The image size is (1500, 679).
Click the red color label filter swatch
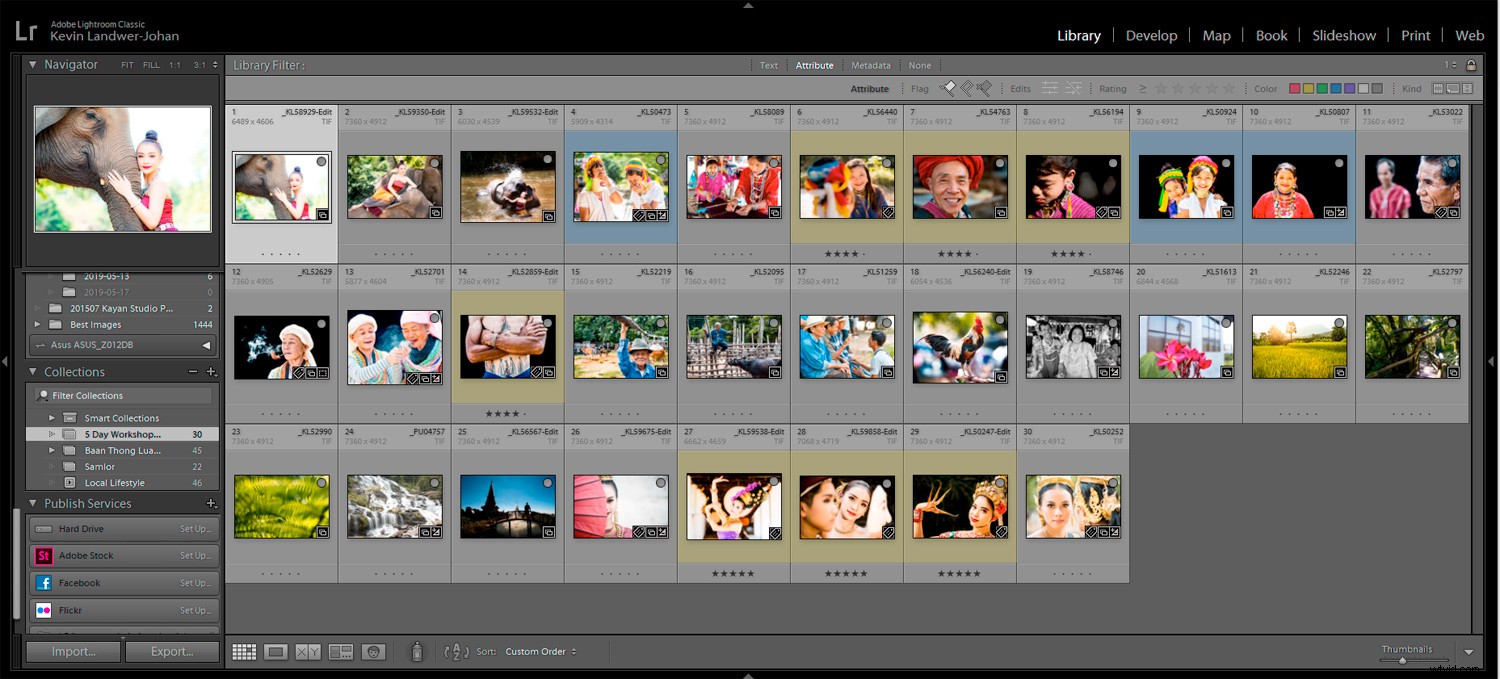coord(1295,88)
